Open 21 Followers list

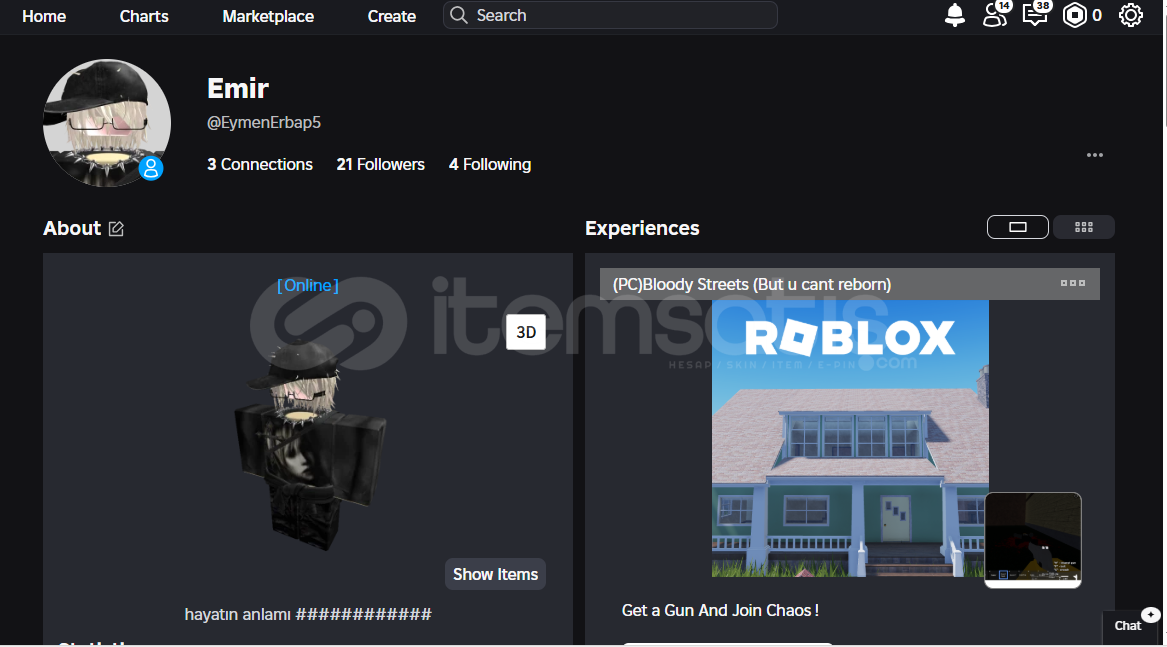click(x=380, y=165)
